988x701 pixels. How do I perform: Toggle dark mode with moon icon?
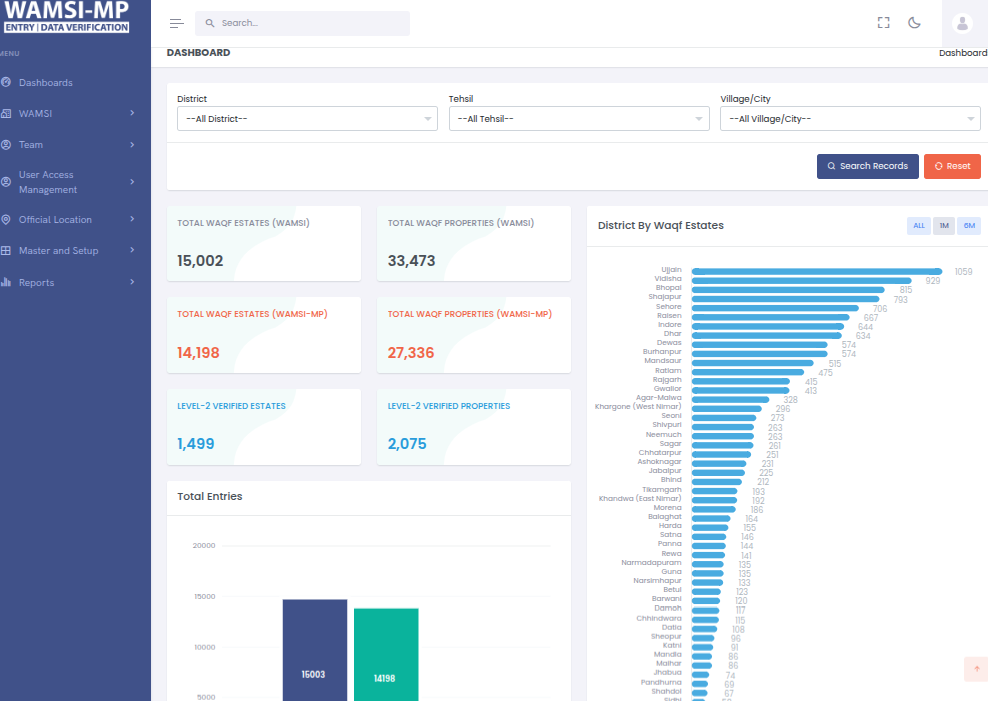(914, 23)
